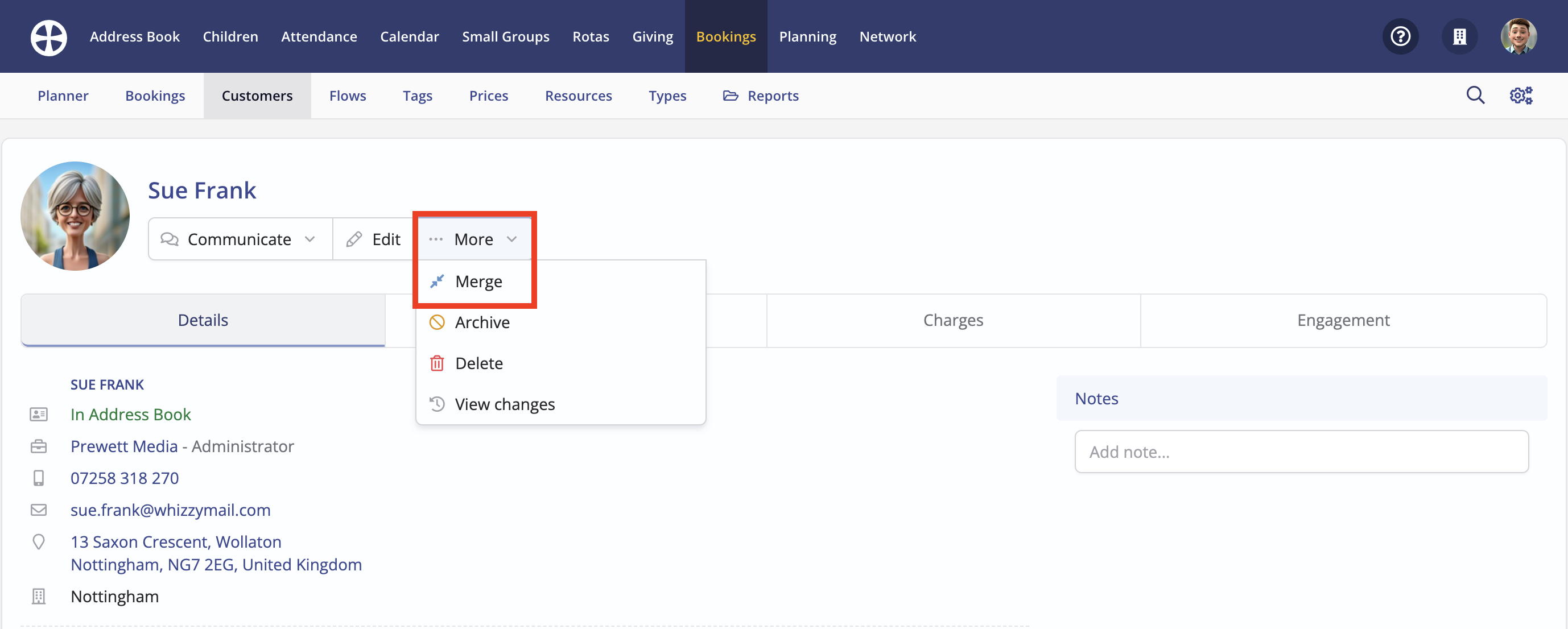Switch to the Charges tab
The image size is (1568, 629).
952,320
